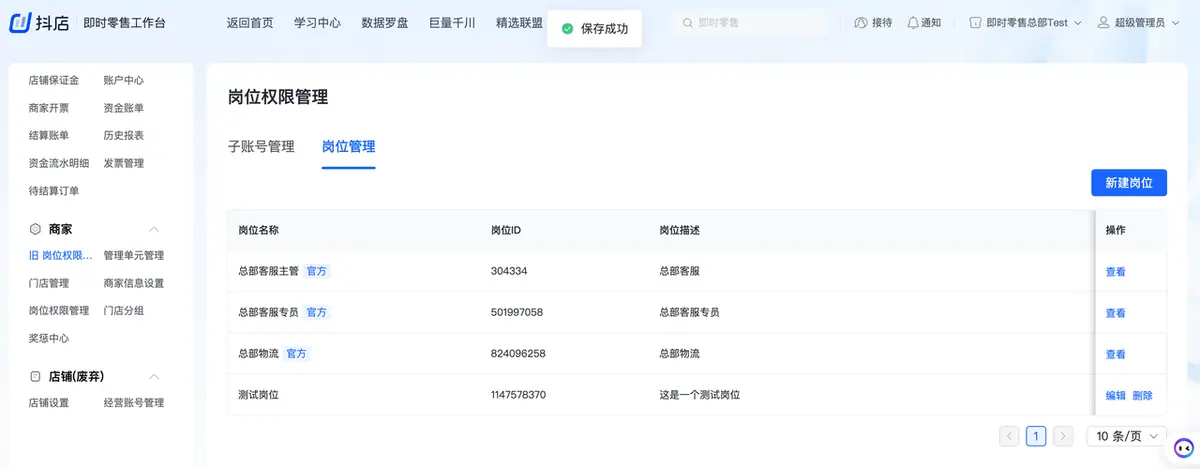The width and height of the screenshot is (1200, 469).
Task: Open 经营账号管理 in sidebar
Action: tap(134, 403)
